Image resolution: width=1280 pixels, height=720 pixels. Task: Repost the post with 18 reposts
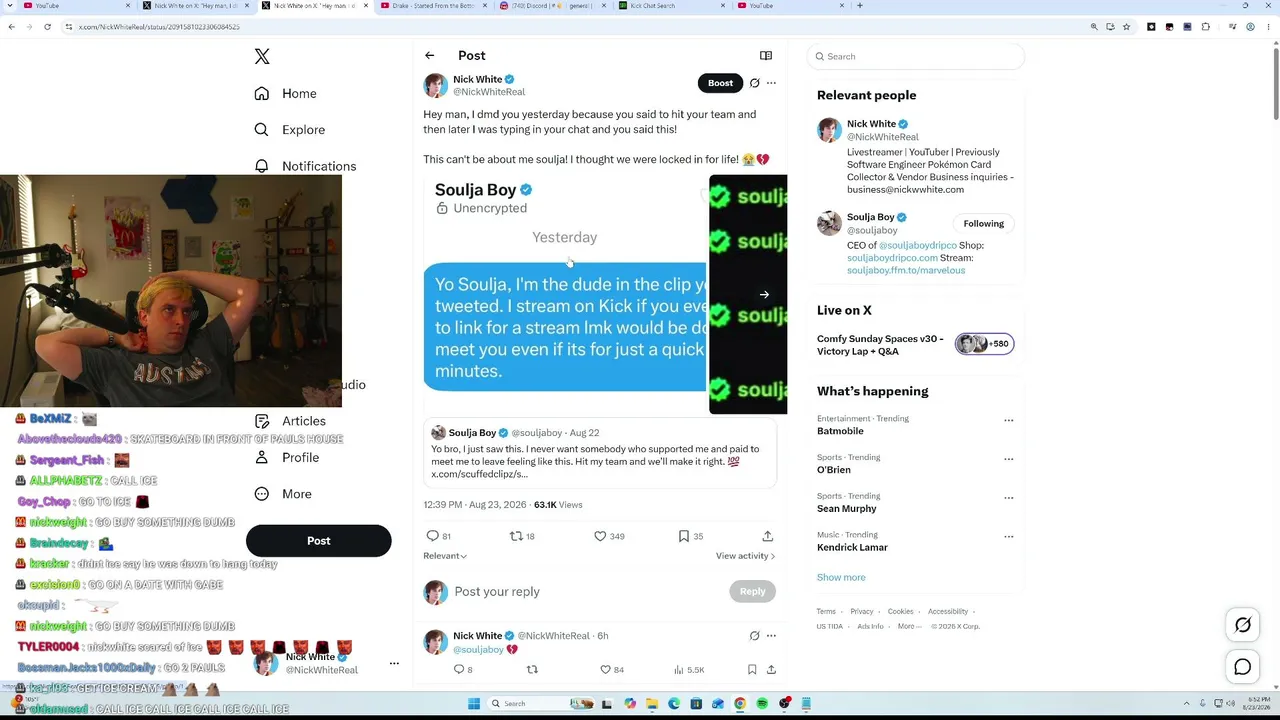[522, 537]
